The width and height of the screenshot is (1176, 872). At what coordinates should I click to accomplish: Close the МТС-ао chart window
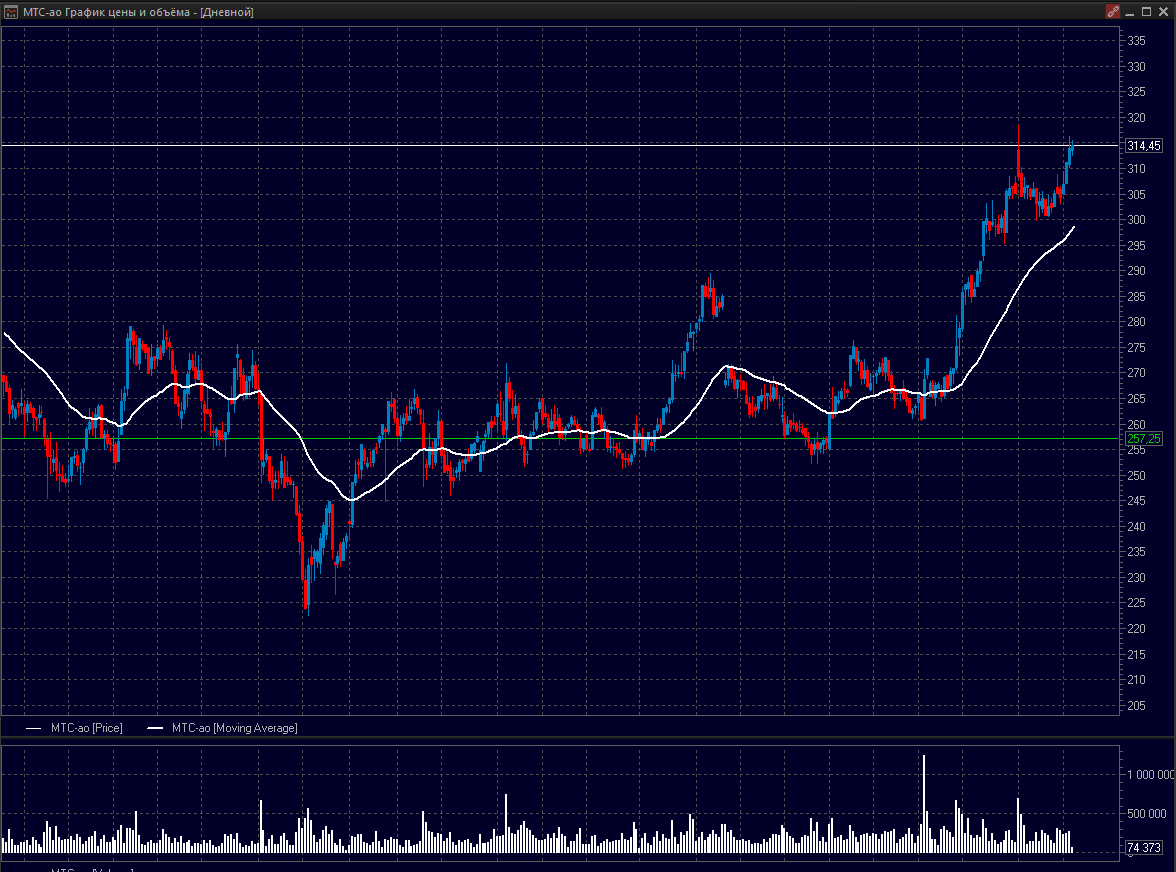(1163, 12)
